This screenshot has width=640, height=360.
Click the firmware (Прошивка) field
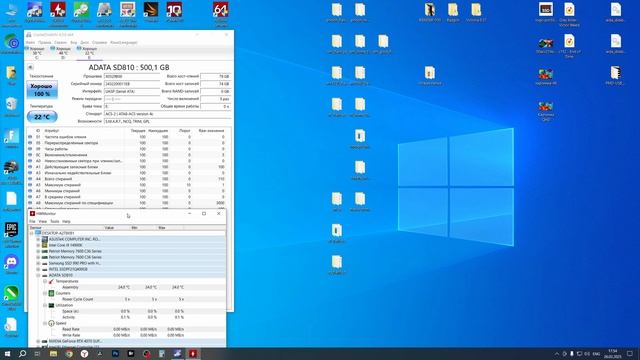[x=132, y=76]
